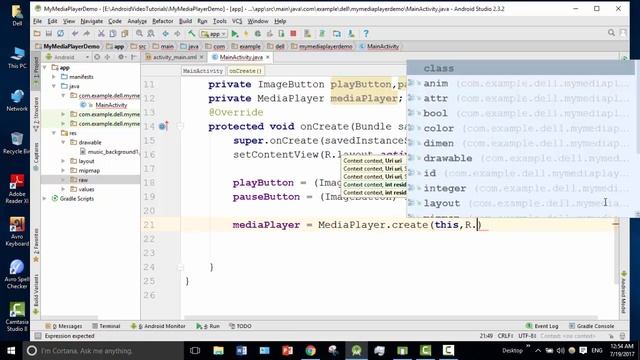Click the Save All toolbar icon
The width and height of the screenshot is (640, 360).
49,34
